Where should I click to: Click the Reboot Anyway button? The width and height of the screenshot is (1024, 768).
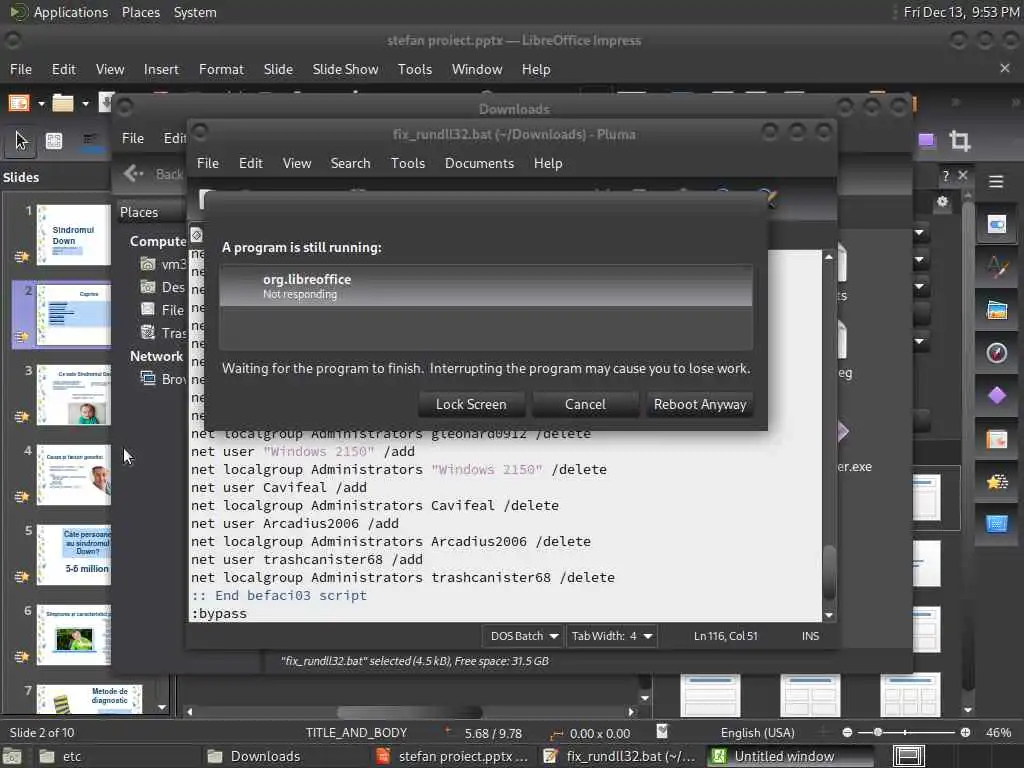(699, 404)
